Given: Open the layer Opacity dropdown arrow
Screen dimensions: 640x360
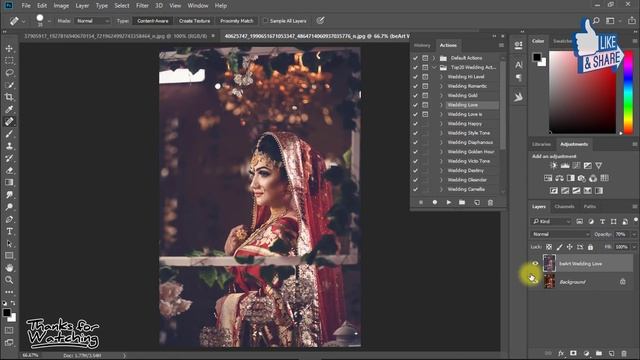Looking at the screenshot, I should (x=634, y=234).
